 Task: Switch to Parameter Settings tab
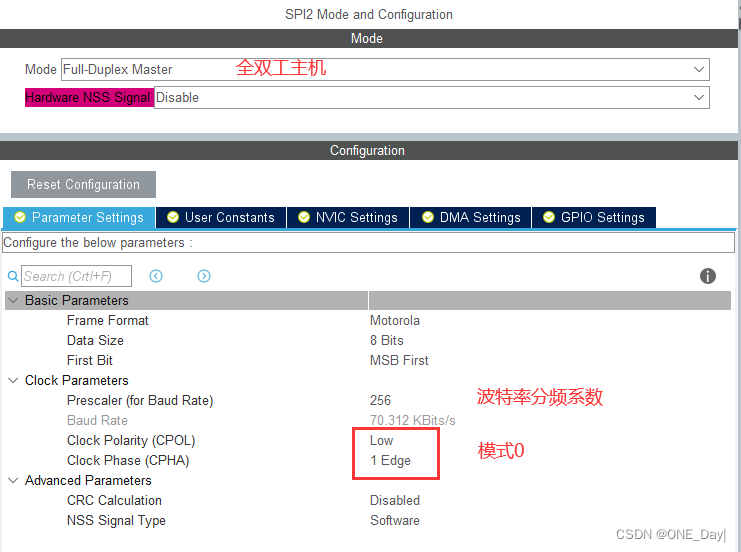coord(79,217)
